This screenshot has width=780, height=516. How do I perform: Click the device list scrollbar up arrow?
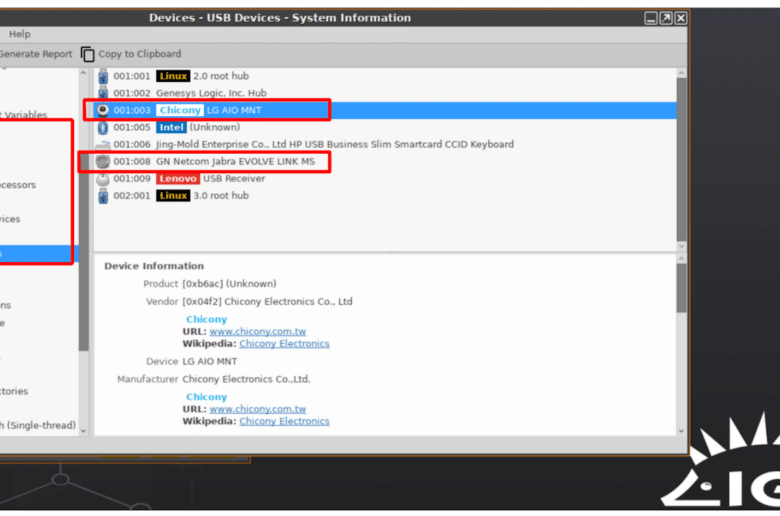click(x=682, y=73)
